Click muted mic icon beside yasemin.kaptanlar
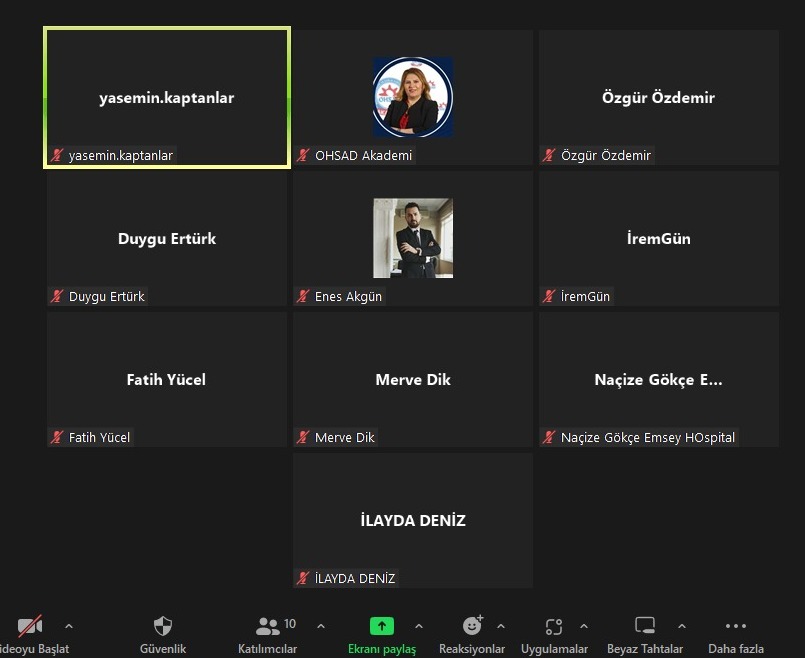 tap(57, 155)
